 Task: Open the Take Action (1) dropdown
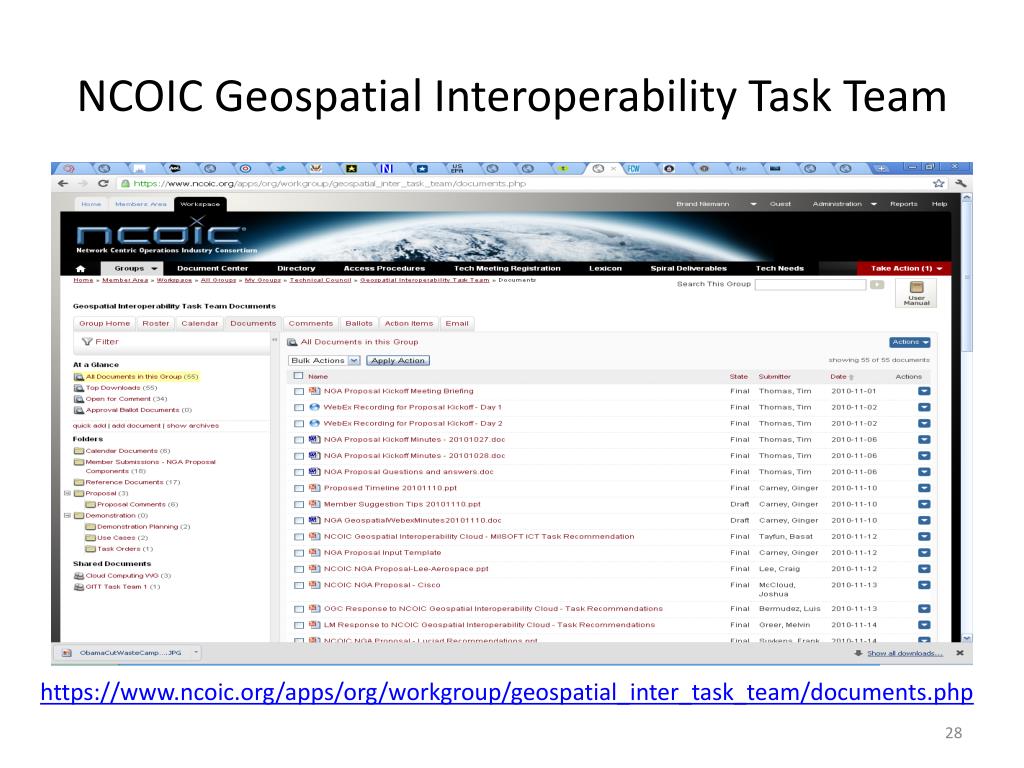click(x=906, y=268)
